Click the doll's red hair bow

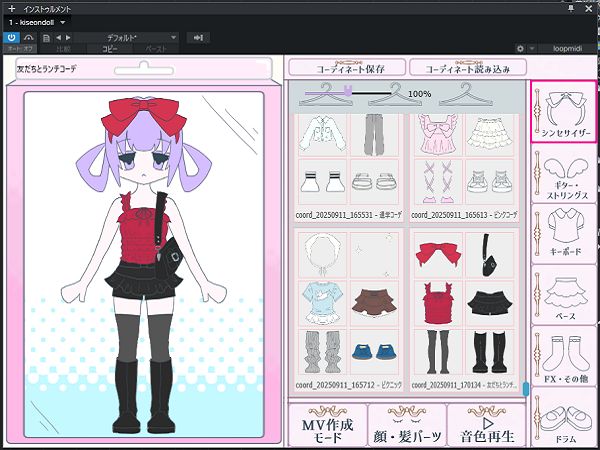(x=143, y=118)
